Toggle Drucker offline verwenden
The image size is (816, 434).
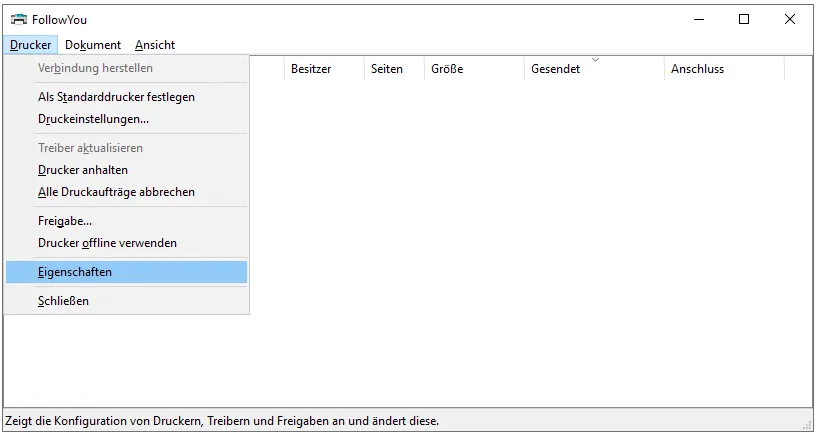[107, 243]
